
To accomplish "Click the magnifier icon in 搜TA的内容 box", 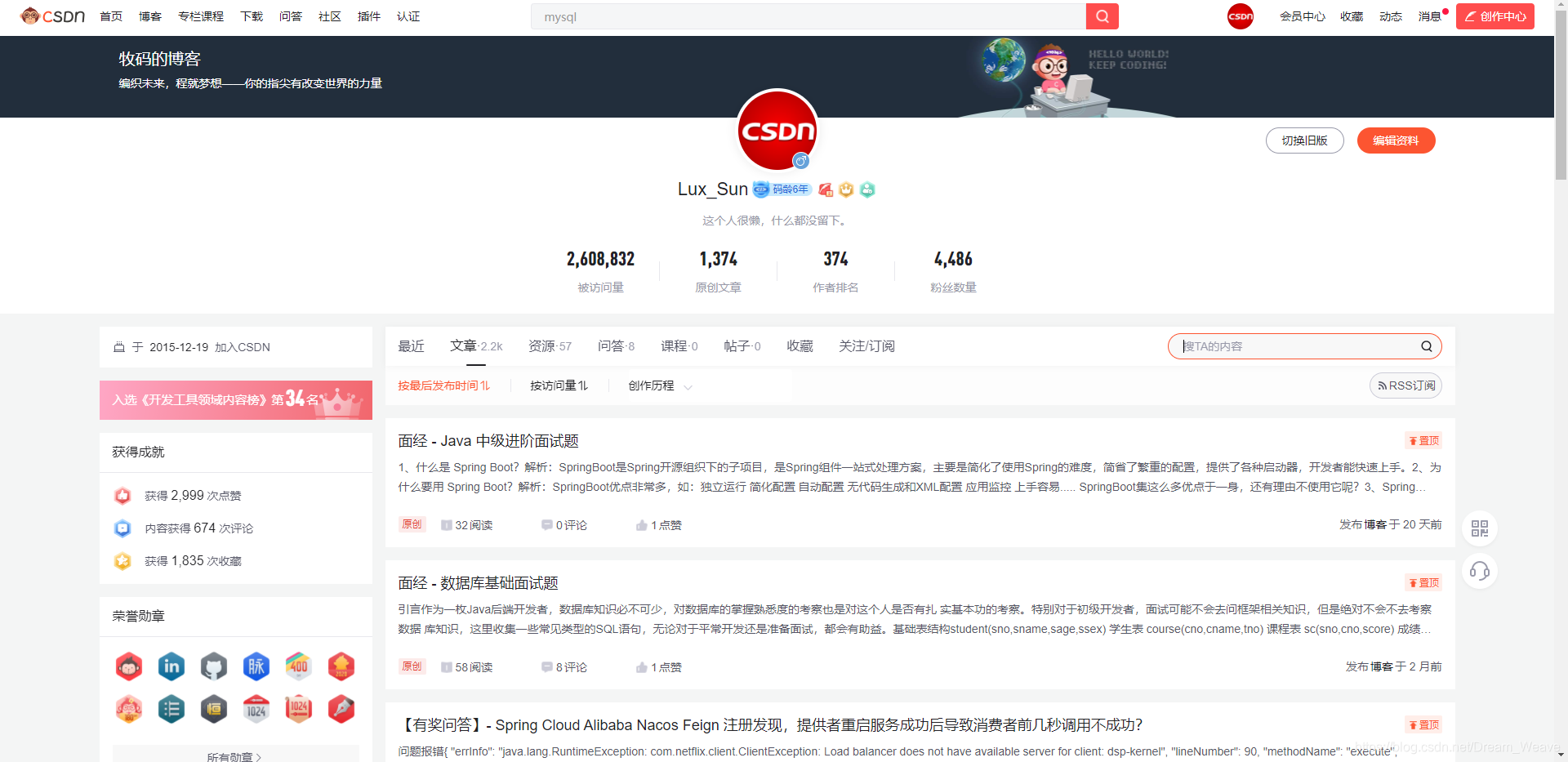I will [1426, 346].
